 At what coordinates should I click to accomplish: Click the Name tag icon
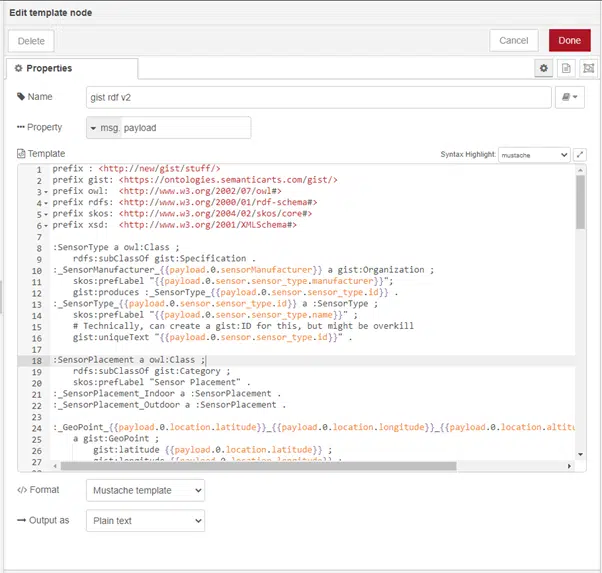point(21,96)
